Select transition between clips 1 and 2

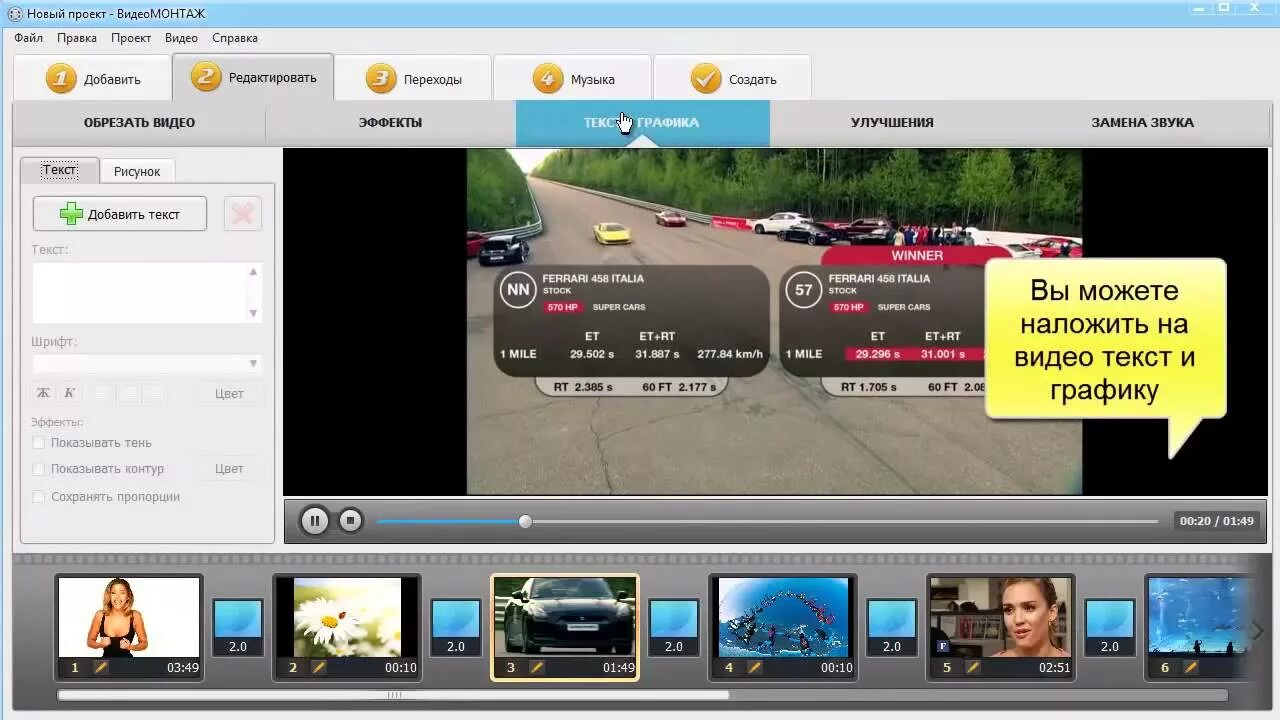(x=238, y=628)
